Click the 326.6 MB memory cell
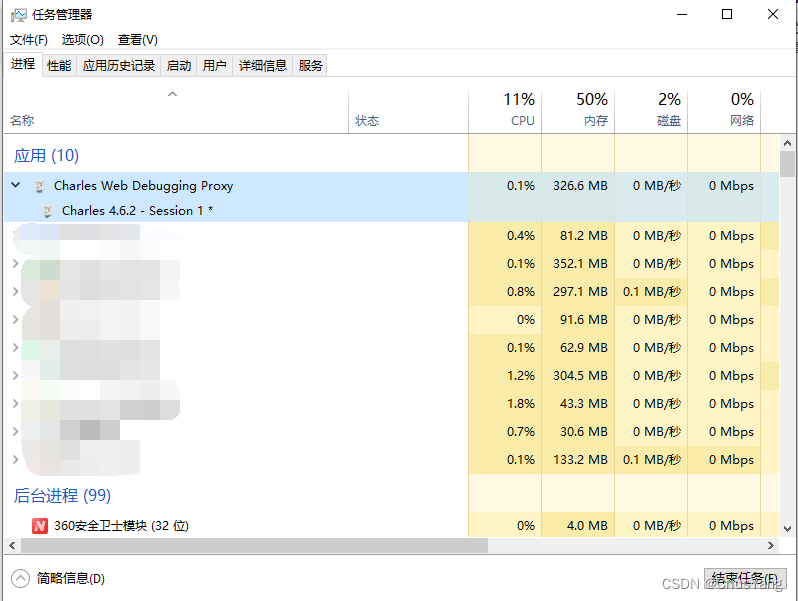798x601 pixels. click(580, 186)
